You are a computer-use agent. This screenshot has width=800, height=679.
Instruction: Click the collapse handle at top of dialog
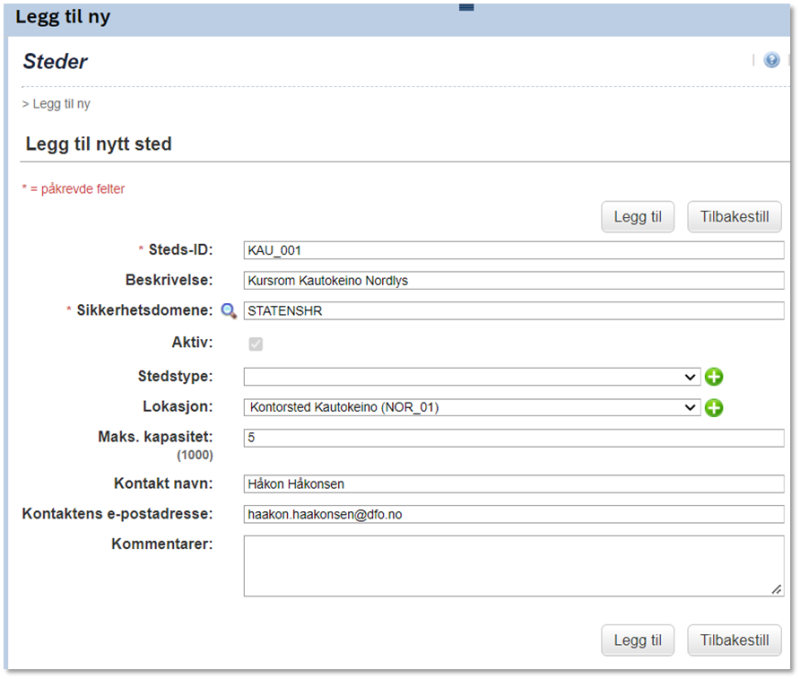[x=466, y=7]
